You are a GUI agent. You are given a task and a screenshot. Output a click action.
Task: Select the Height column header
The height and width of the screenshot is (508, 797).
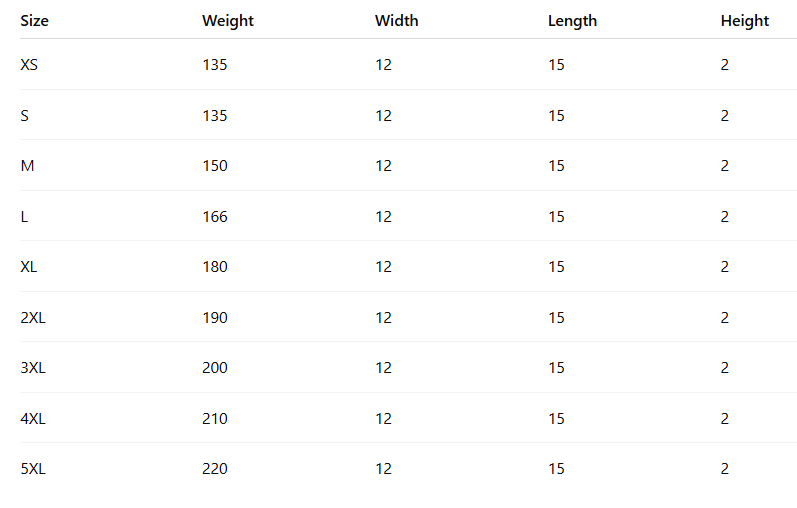(x=745, y=21)
